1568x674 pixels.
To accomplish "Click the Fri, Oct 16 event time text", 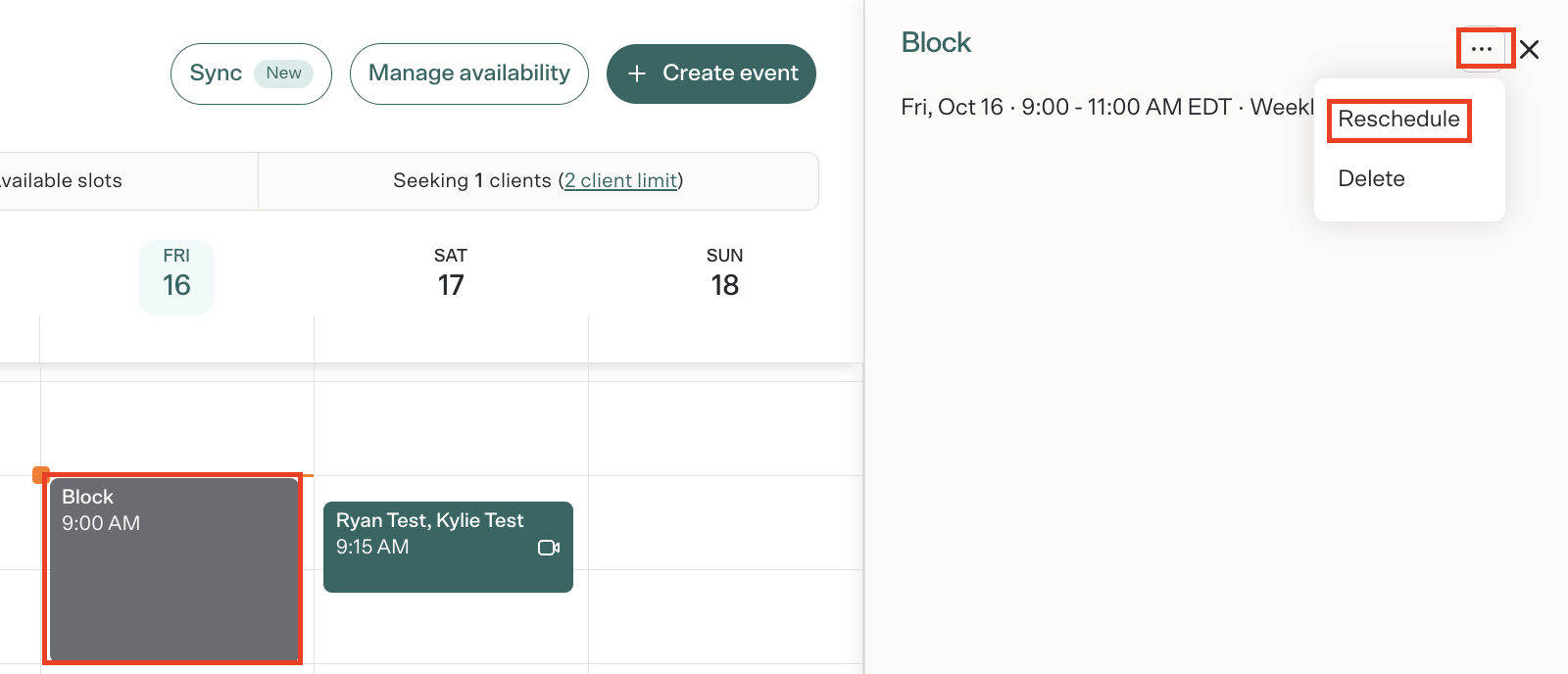I will [1106, 107].
